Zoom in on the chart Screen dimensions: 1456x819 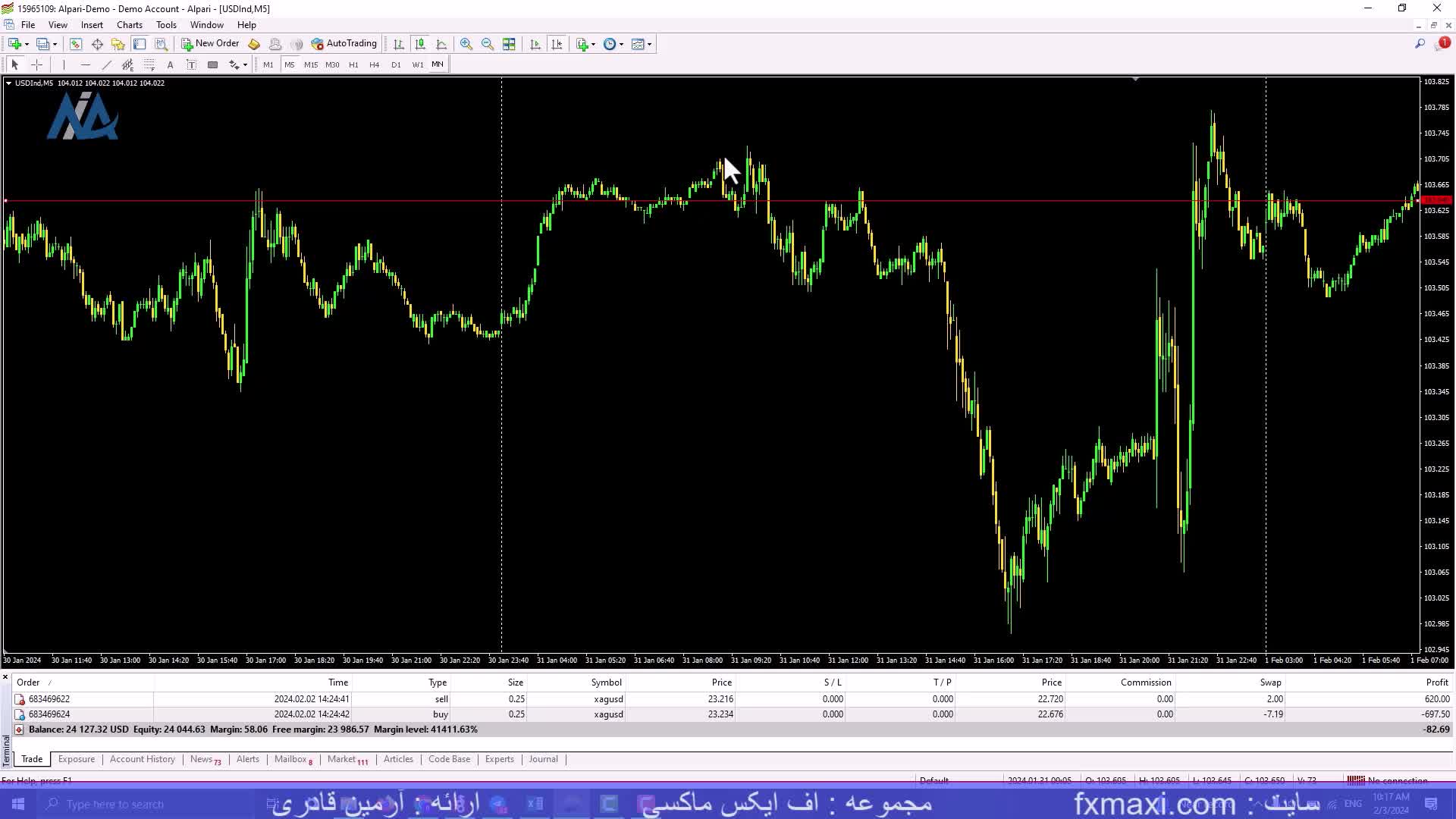pos(466,44)
